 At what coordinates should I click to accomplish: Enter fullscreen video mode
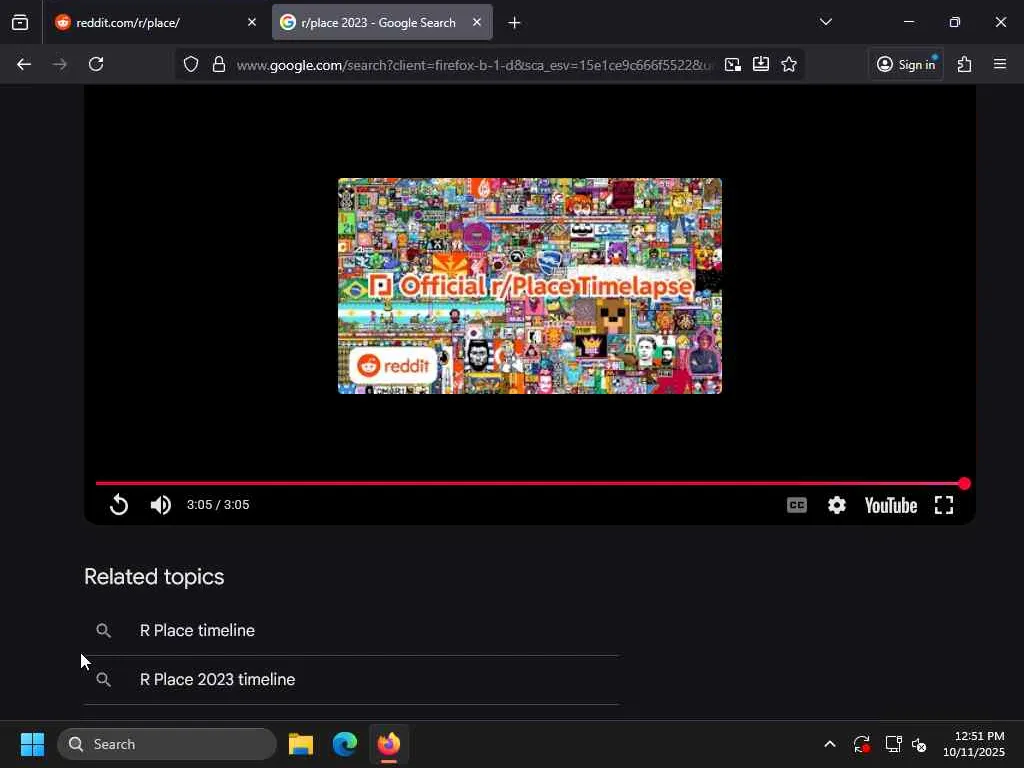pos(944,505)
